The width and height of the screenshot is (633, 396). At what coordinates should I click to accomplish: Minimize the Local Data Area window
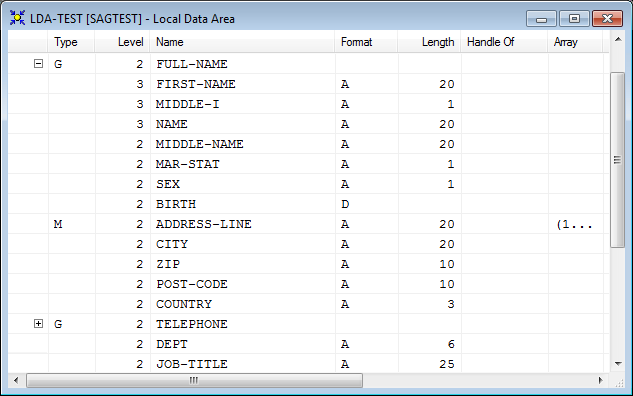[541, 19]
